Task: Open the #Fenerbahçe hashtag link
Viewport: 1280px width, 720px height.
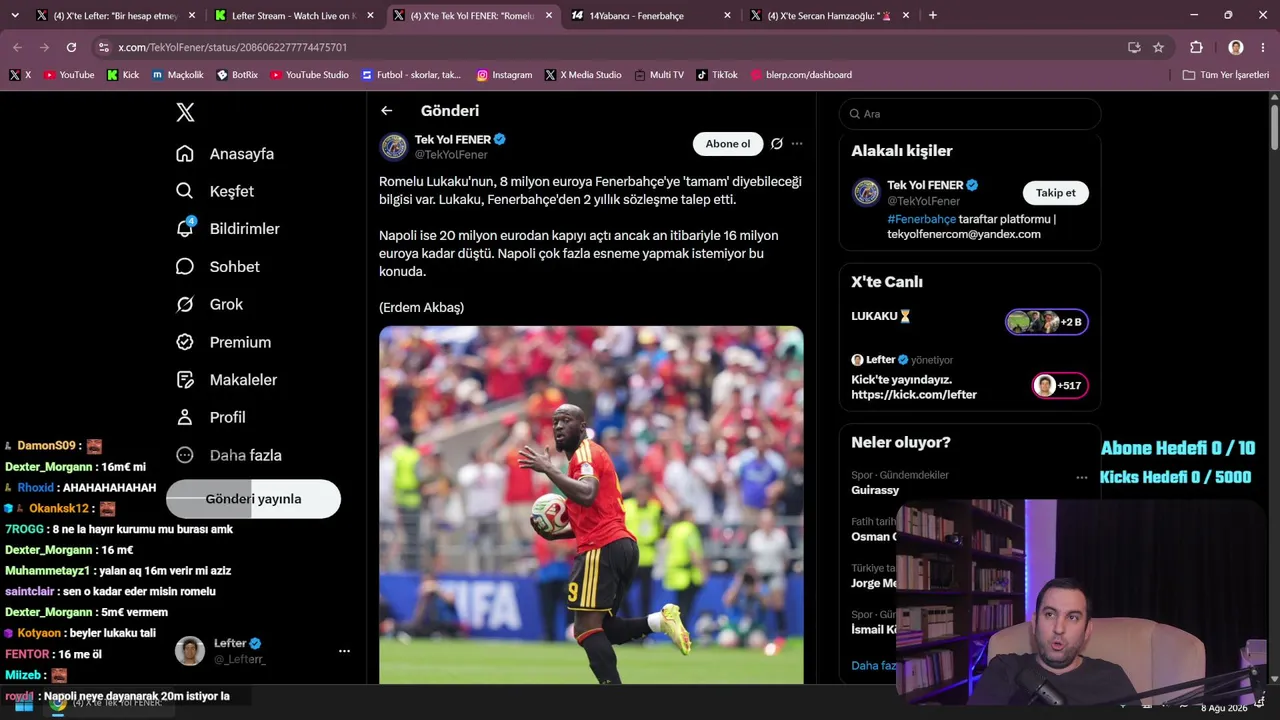Action: [921, 219]
